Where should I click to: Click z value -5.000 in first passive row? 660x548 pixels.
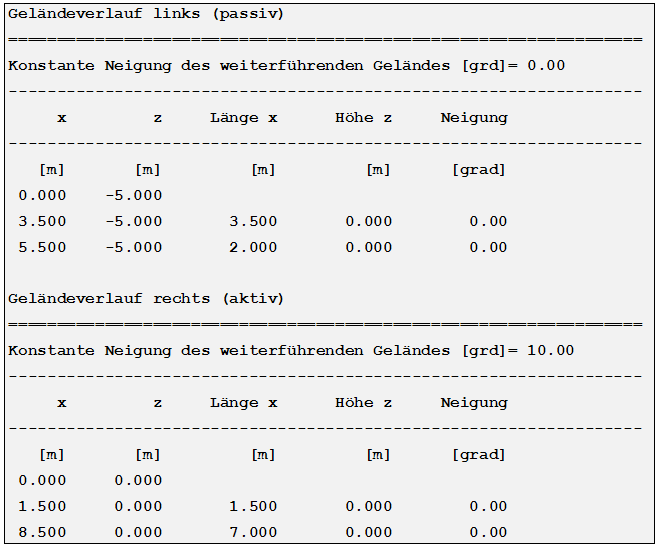[x=134, y=196]
